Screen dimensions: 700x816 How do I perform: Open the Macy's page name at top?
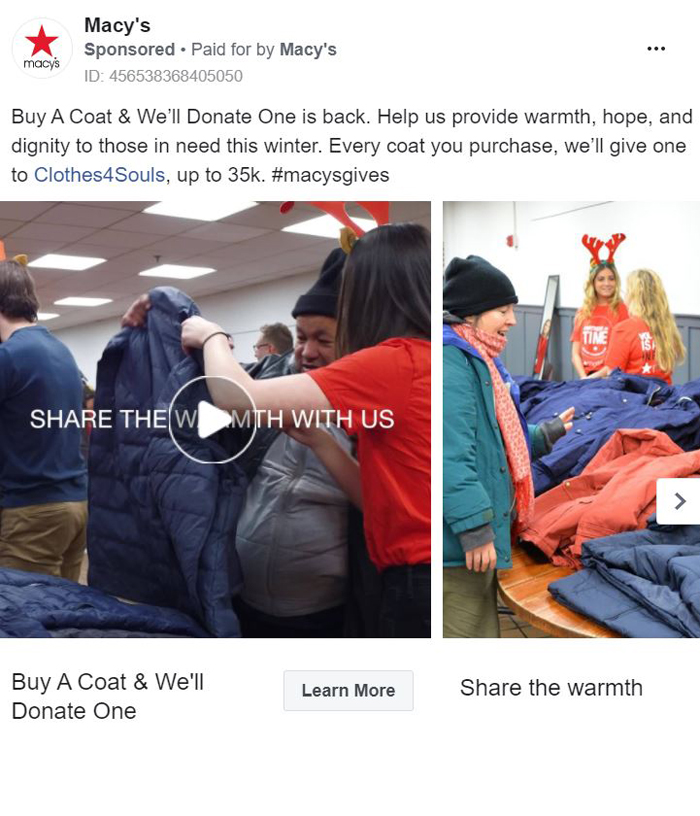pos(117,25)
